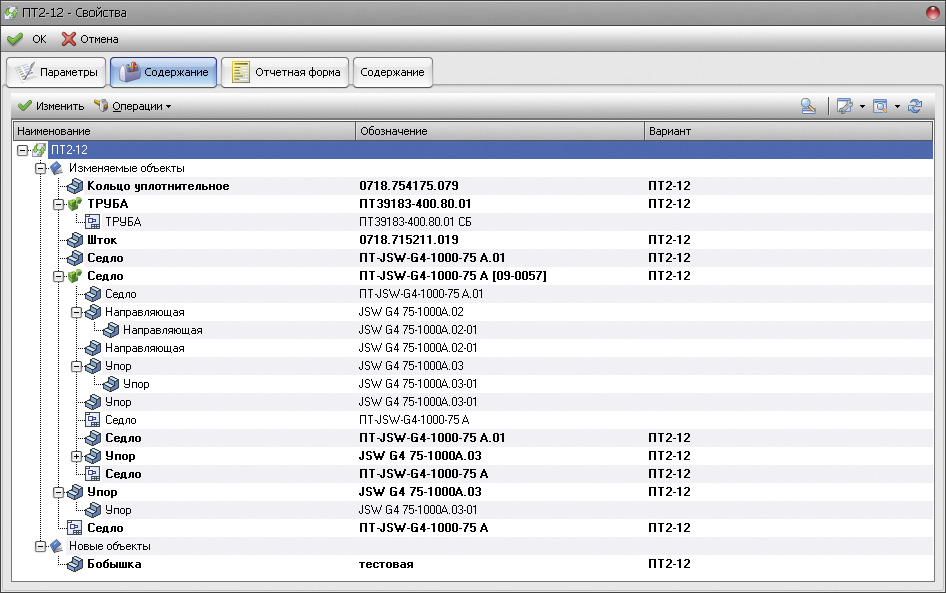Click the preview window magnifier icon
This screenshot has height=593, width=946.
(880, 106)
